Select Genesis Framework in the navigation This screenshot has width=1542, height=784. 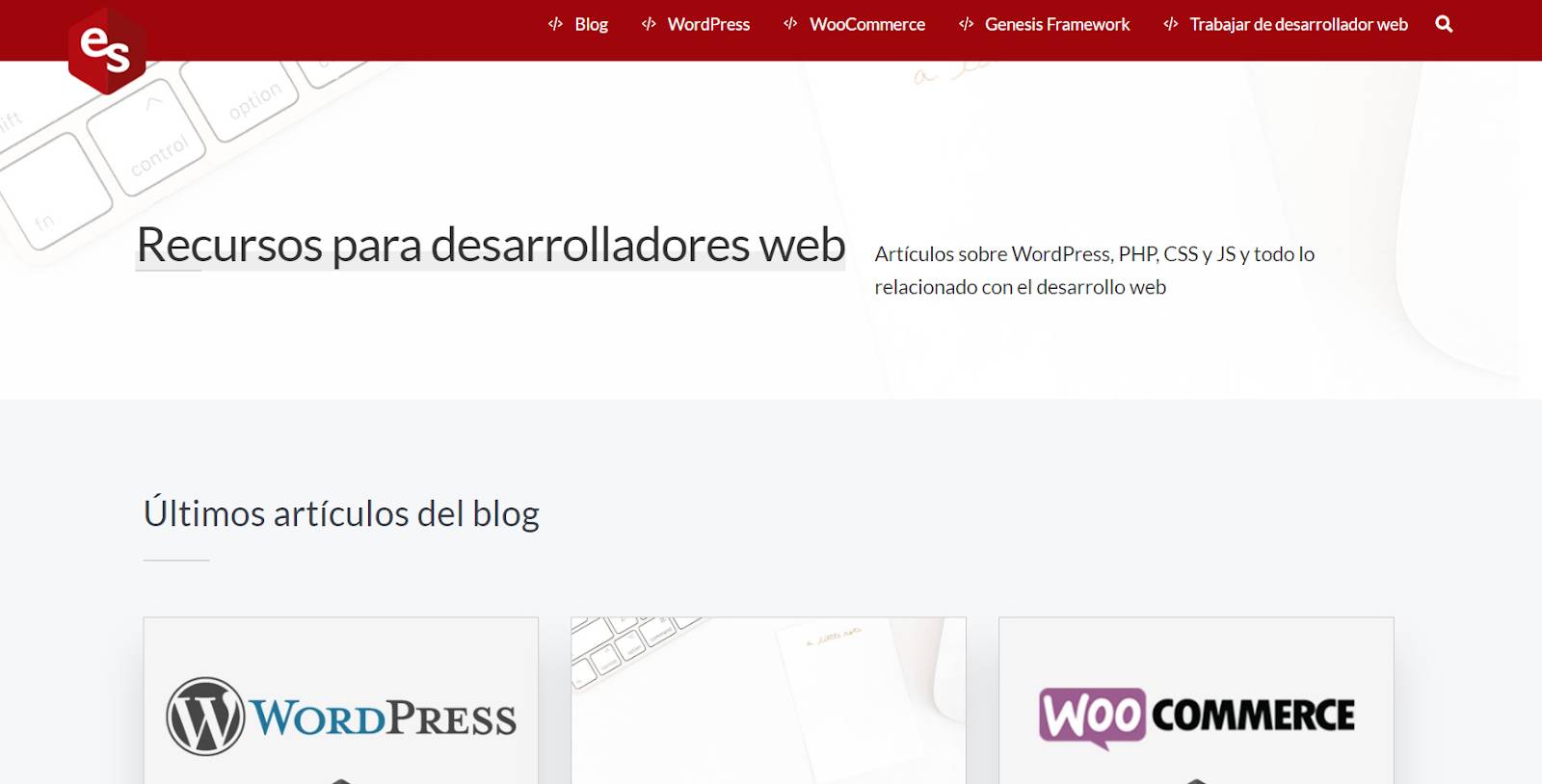(x=1057, y=24)
